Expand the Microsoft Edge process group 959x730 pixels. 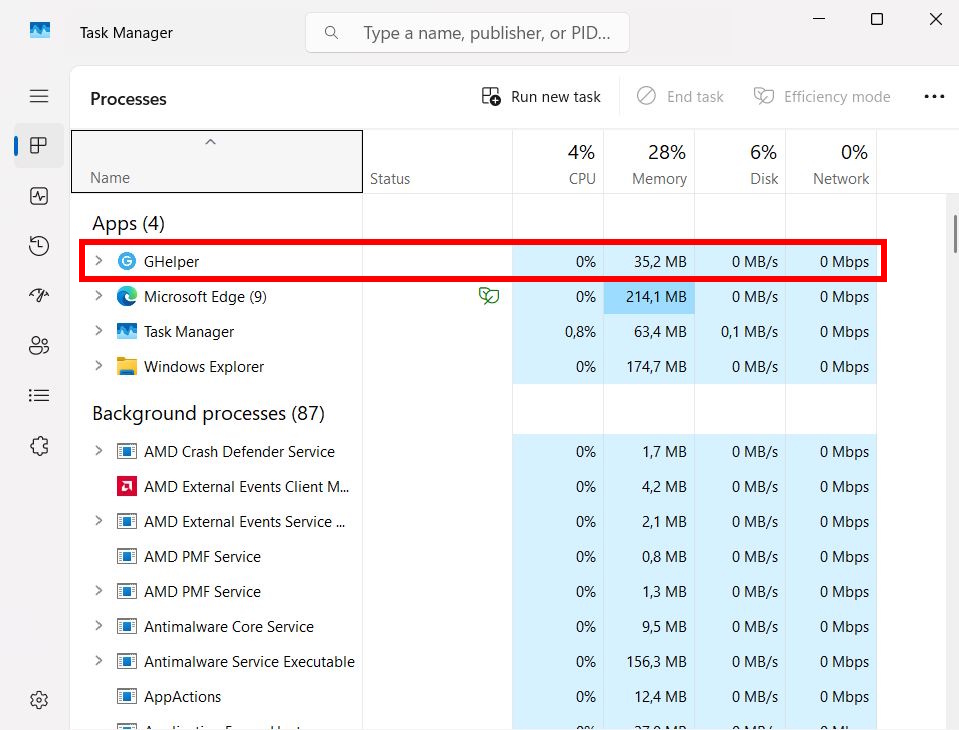pyautogui.click(x=98, y=296)
